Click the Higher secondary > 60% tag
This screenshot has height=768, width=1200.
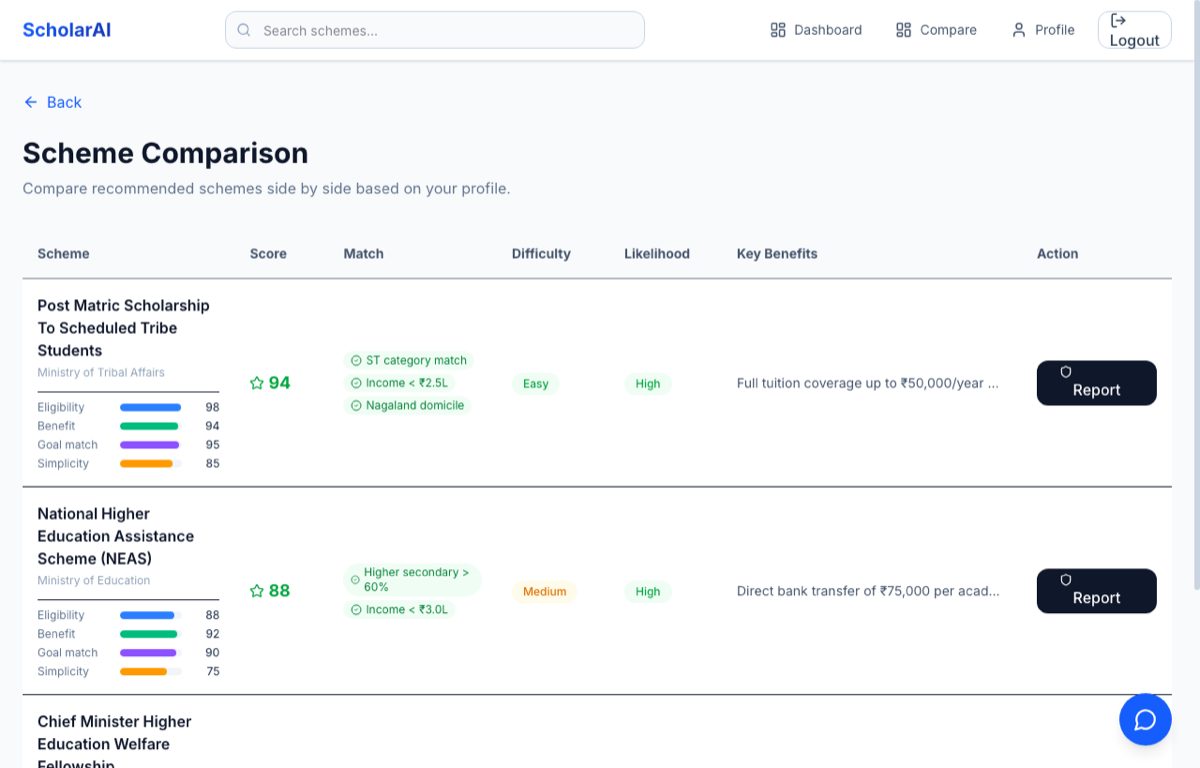(413, 580)
